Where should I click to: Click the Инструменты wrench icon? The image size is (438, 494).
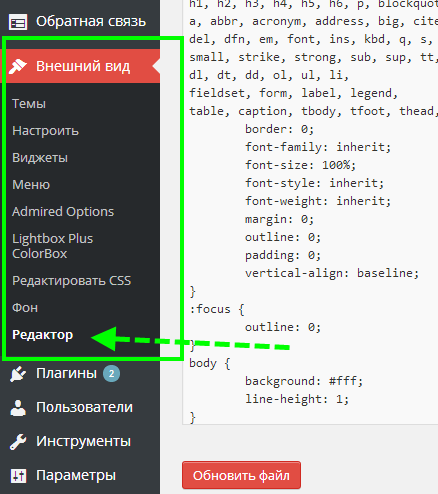[18, 442]
